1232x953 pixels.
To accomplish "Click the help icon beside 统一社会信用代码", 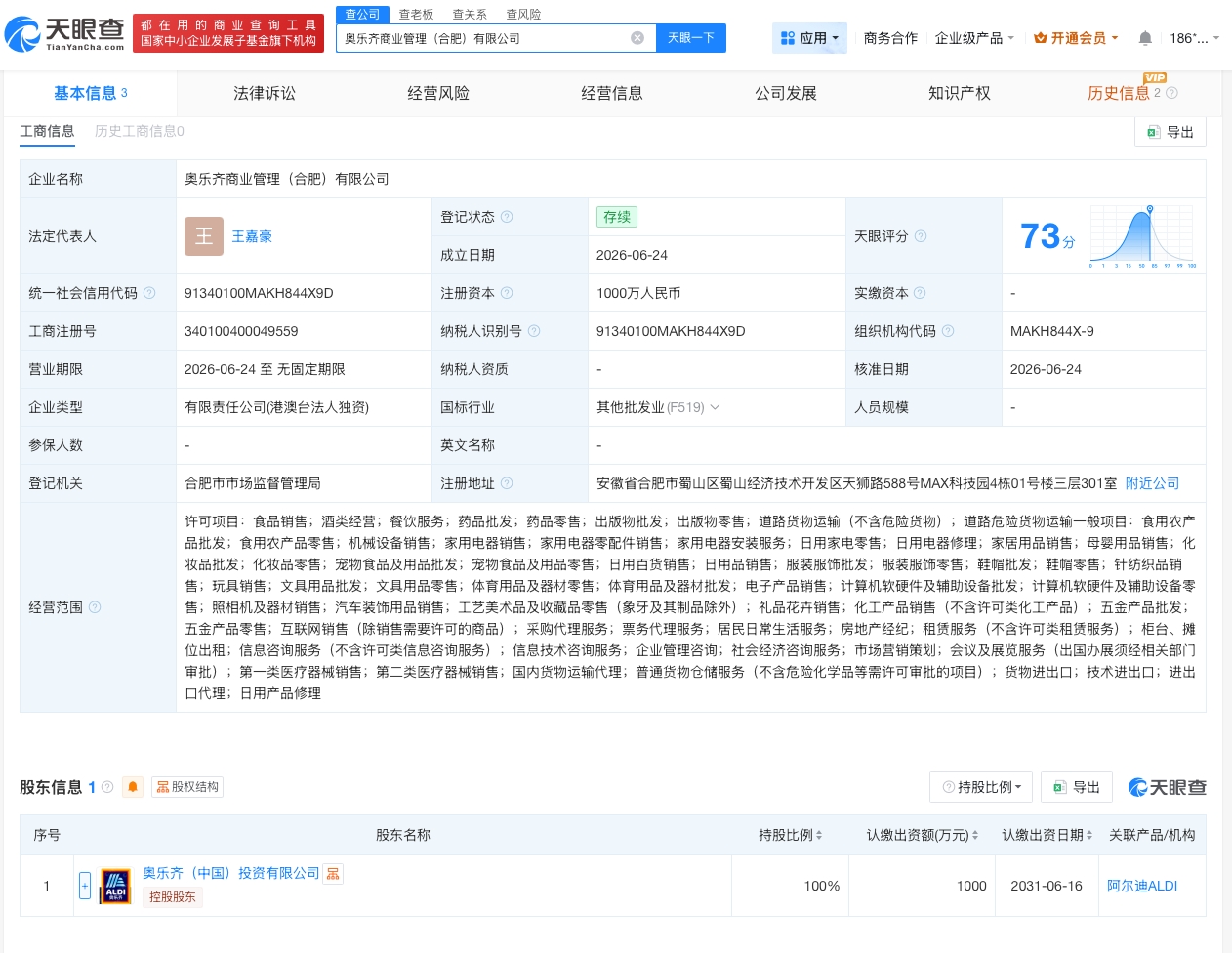I will click(x=149, y=293).
